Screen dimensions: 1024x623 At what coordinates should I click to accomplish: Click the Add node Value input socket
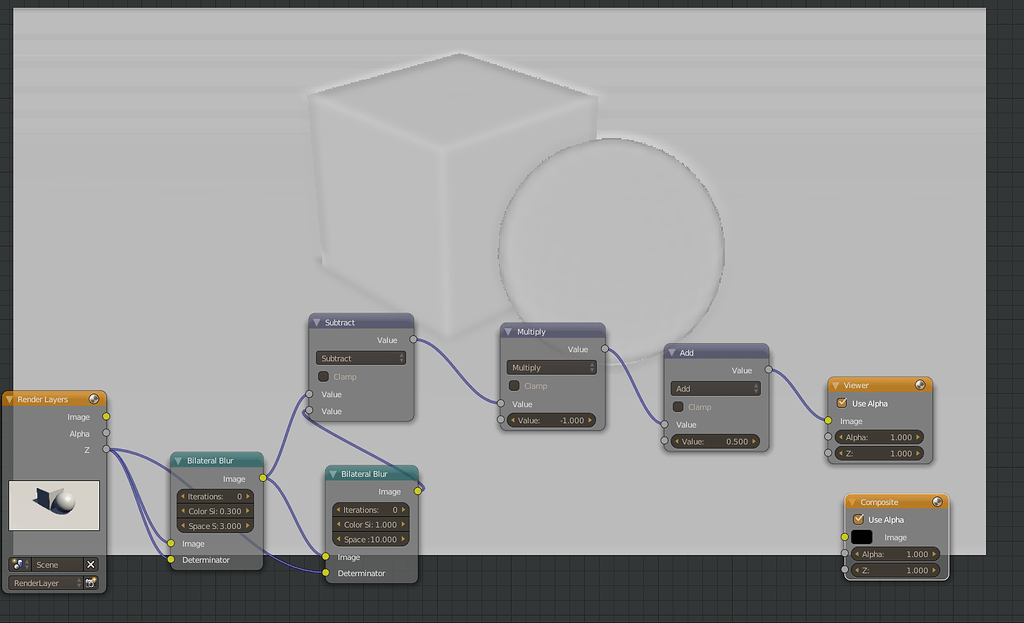click(664, 424)
